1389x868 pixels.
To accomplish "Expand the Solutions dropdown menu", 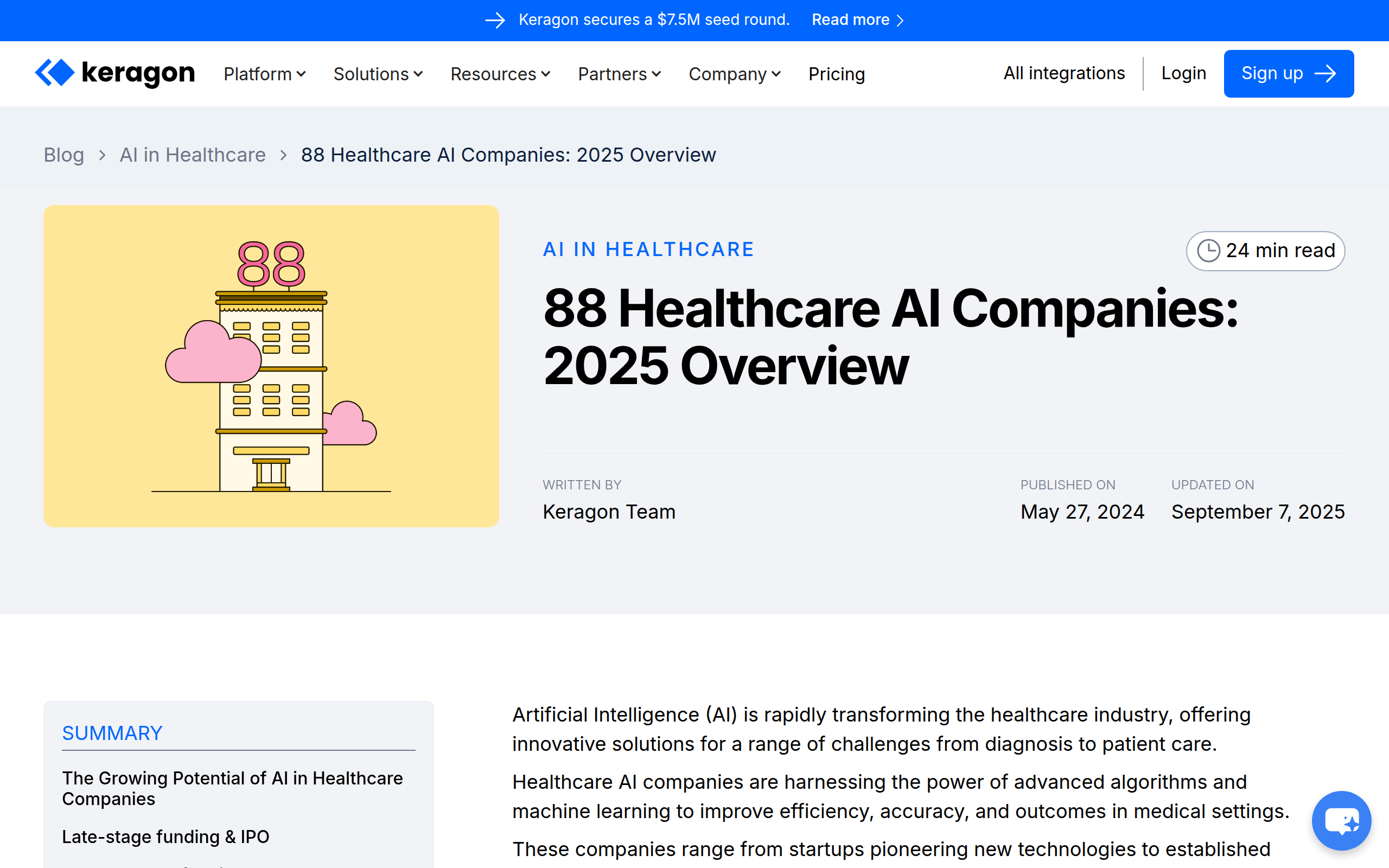I will pyautogui.click(x=378, y=74).
